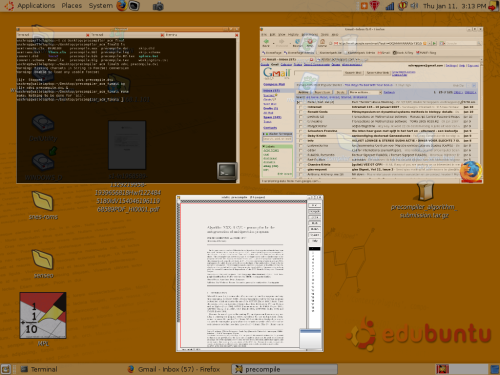Expand the Places menu

coord(72,6)
